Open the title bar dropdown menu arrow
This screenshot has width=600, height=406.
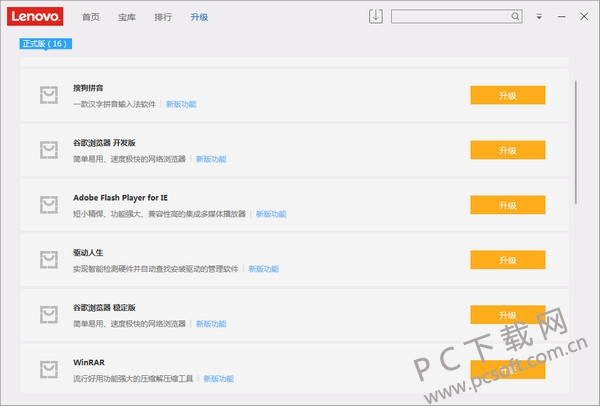(539, 16)
